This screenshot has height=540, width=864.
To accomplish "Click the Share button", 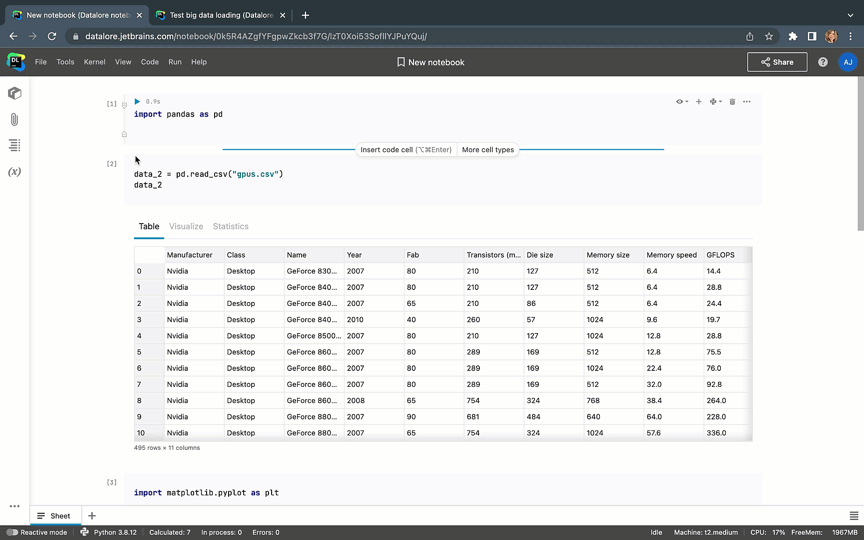I will (777, 62).
